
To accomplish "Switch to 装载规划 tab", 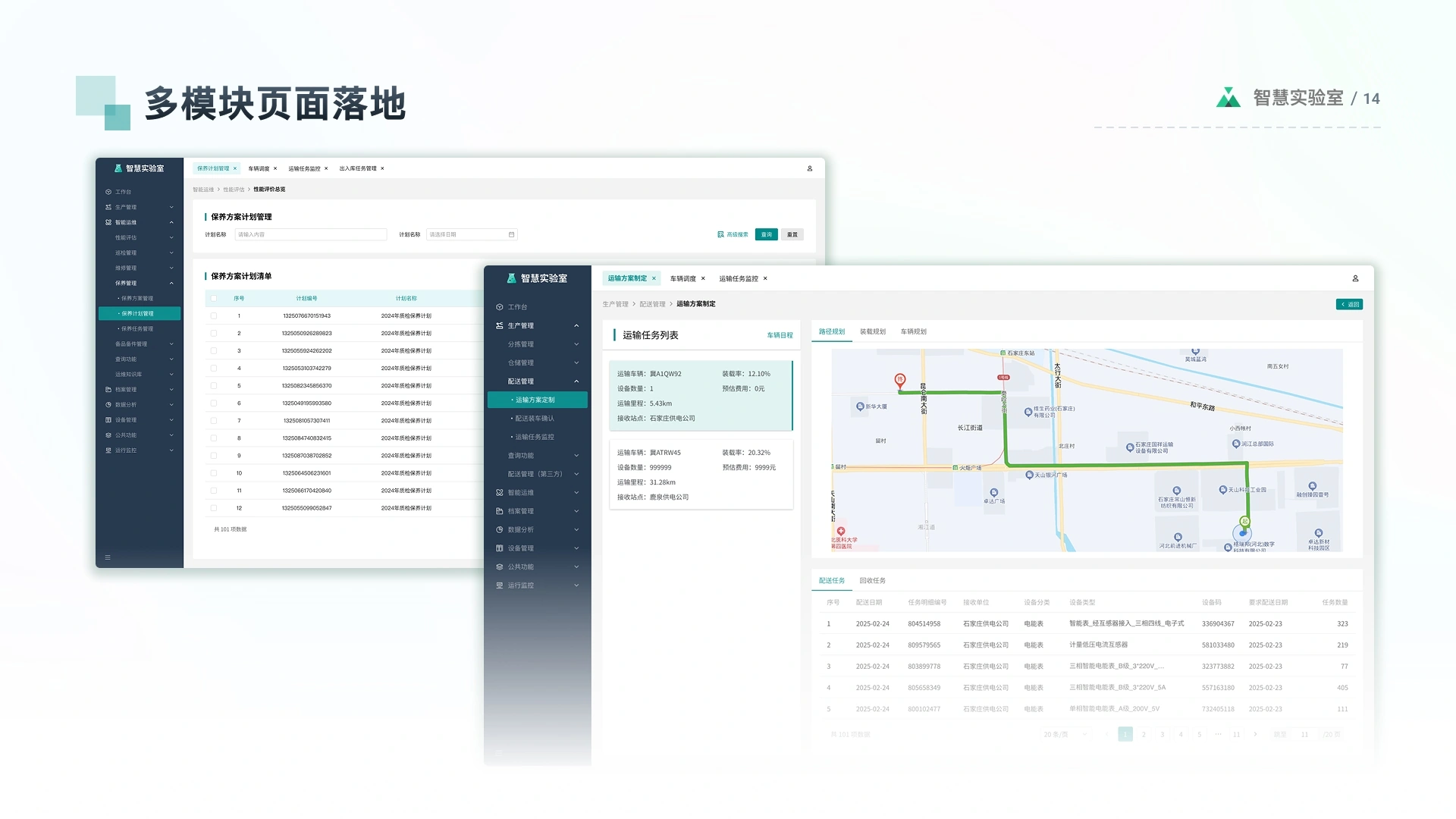I will [873, 331].
